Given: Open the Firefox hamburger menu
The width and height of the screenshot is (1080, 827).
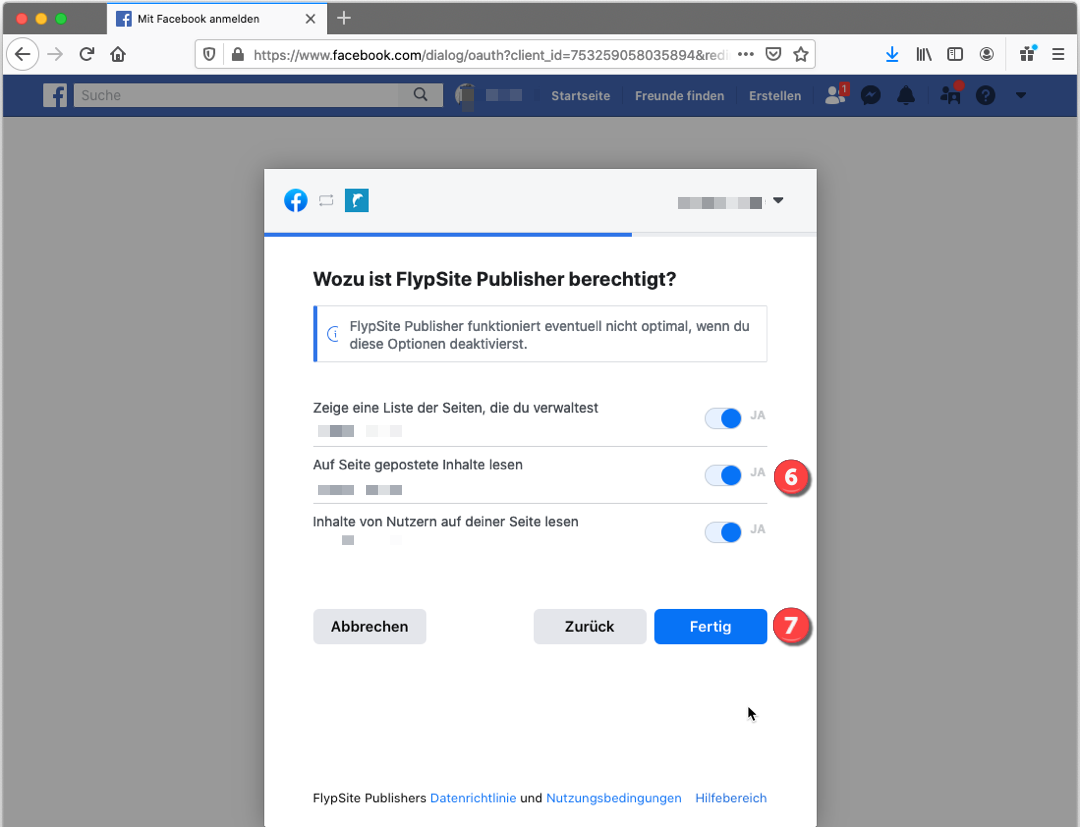Looking at the screenshot, I should coord(1059,54).
